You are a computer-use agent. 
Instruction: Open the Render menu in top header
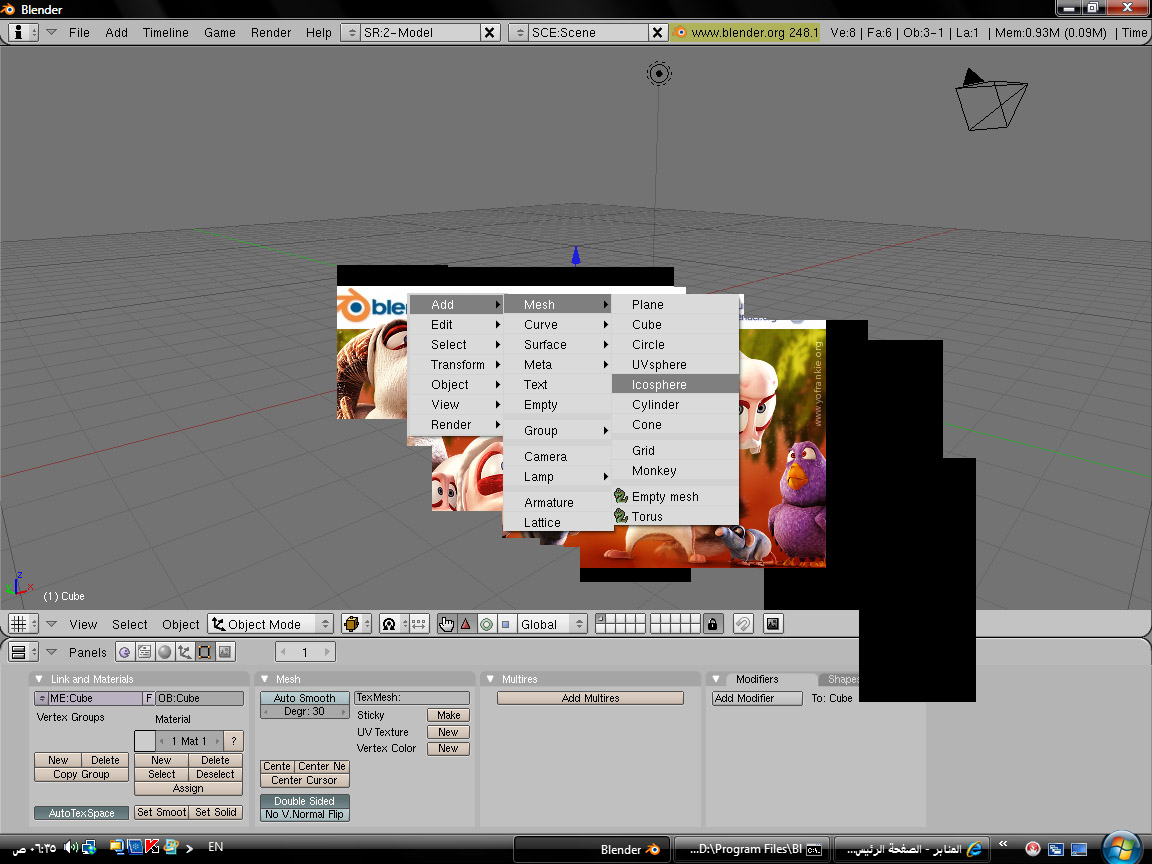pos(270,32)
